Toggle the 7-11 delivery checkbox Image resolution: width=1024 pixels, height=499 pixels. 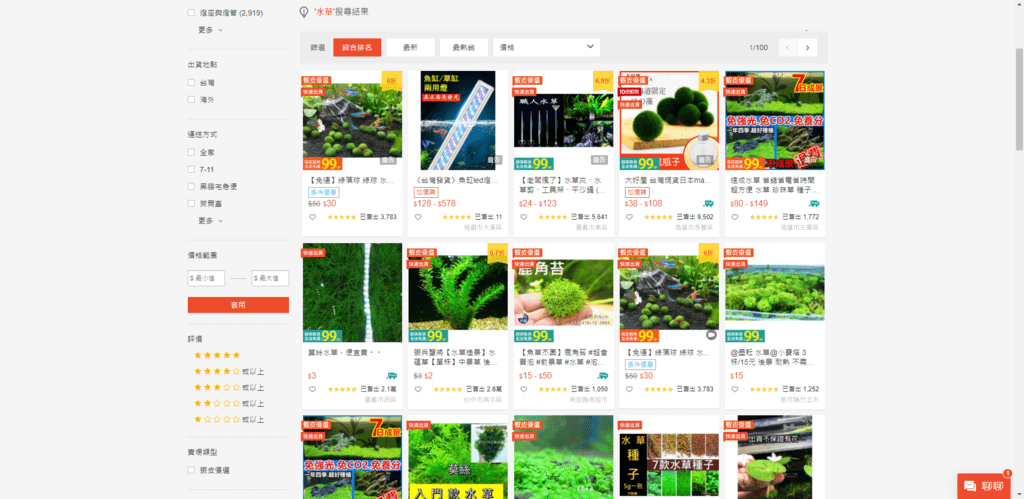pyautogui.click(x=191, y=169)
